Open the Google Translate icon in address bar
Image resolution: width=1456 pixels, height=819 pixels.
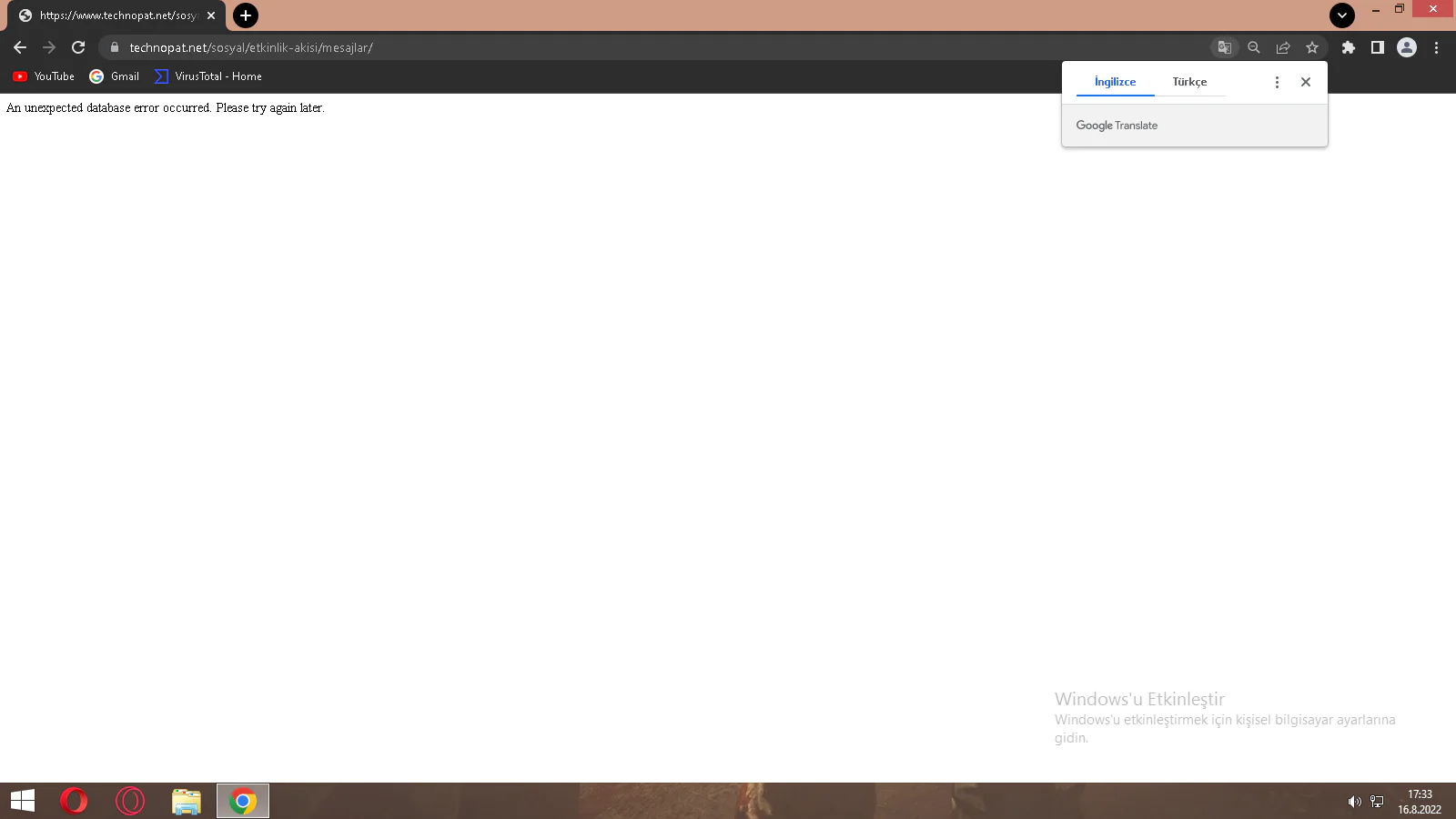tap(1225, 47)
